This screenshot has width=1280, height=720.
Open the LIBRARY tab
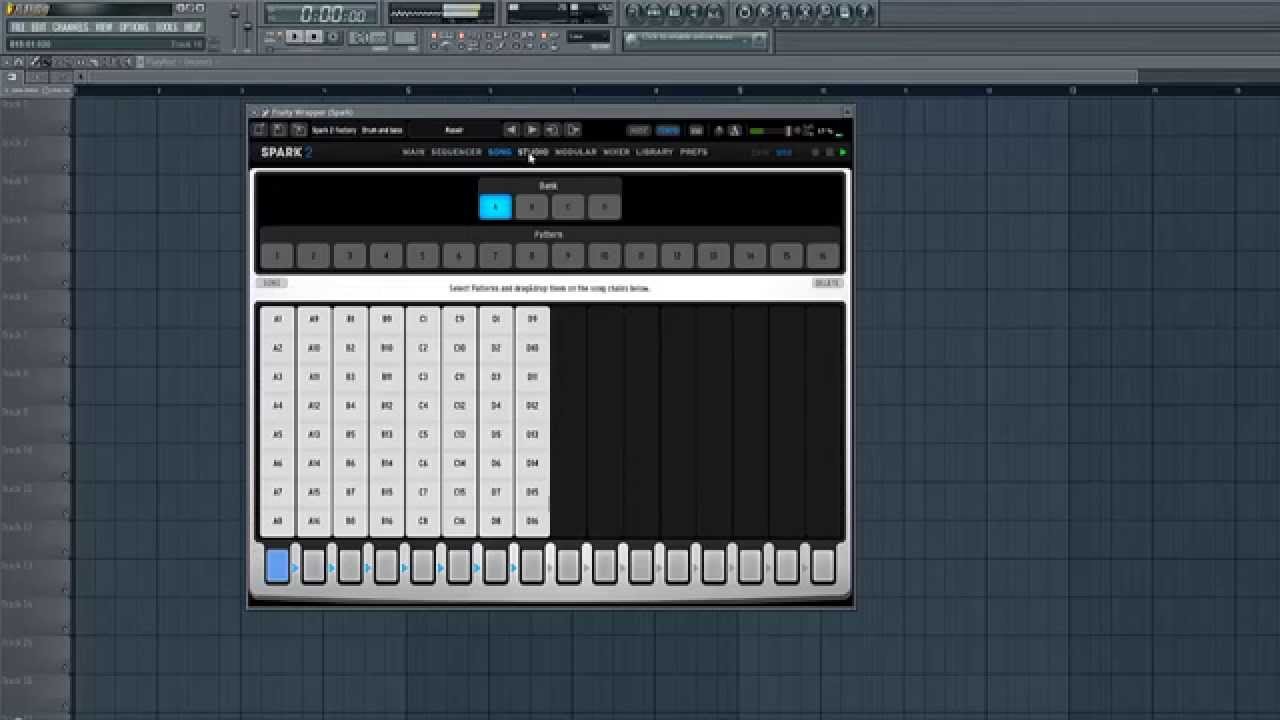654,152
